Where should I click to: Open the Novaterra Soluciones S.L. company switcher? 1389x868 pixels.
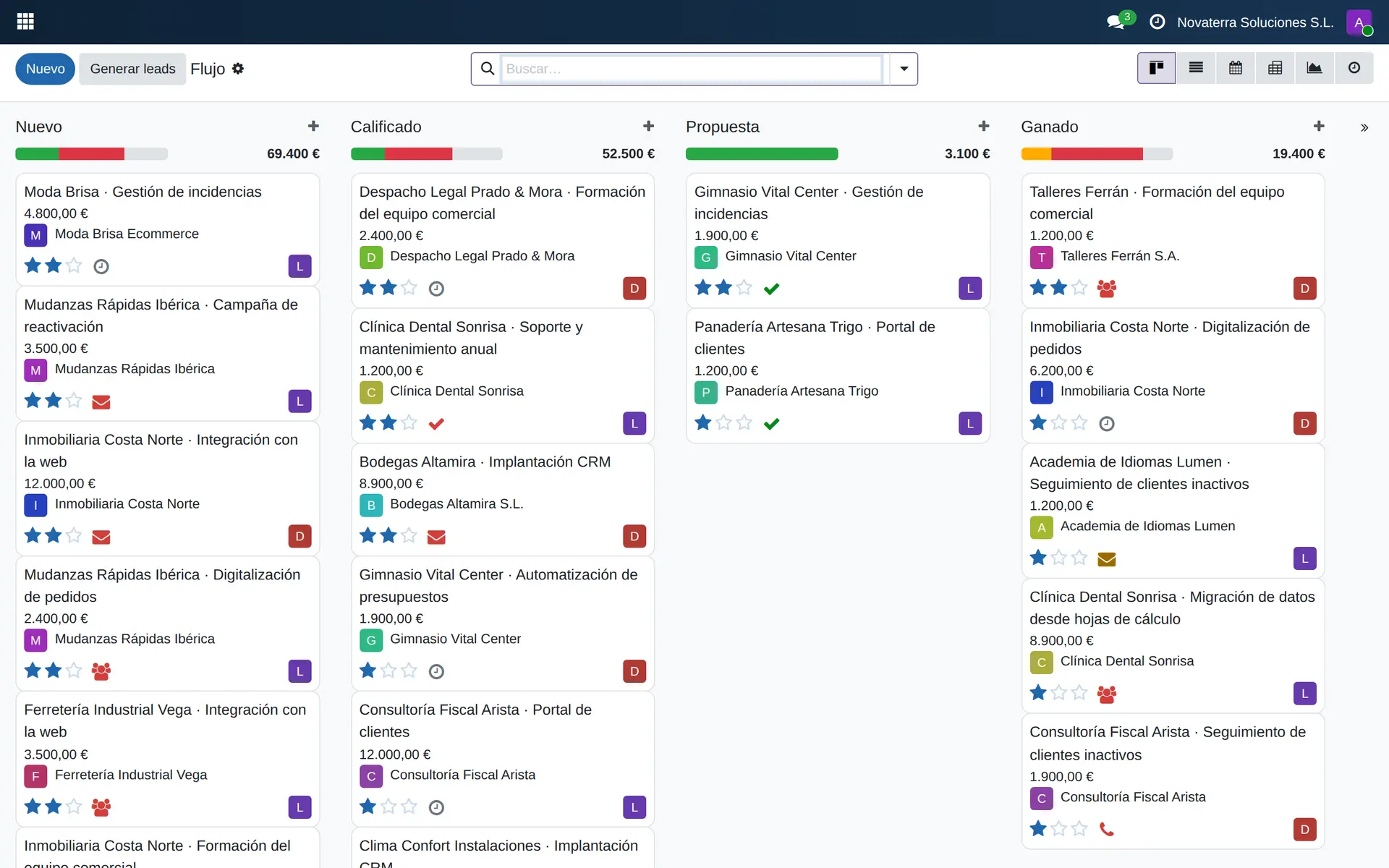[x=1255, y=22]
